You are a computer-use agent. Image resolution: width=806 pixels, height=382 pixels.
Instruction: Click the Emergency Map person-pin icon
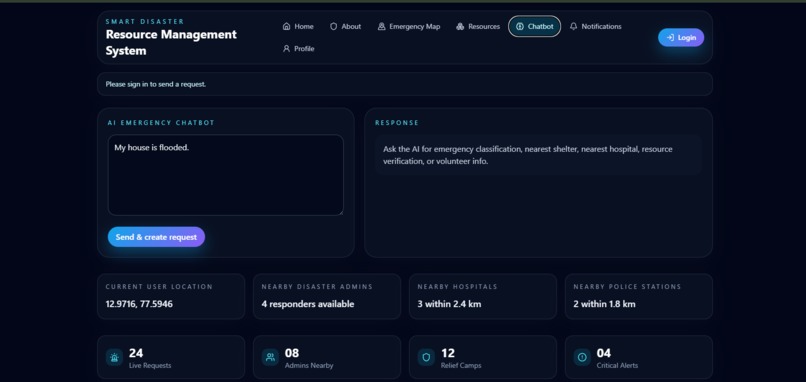381,26
